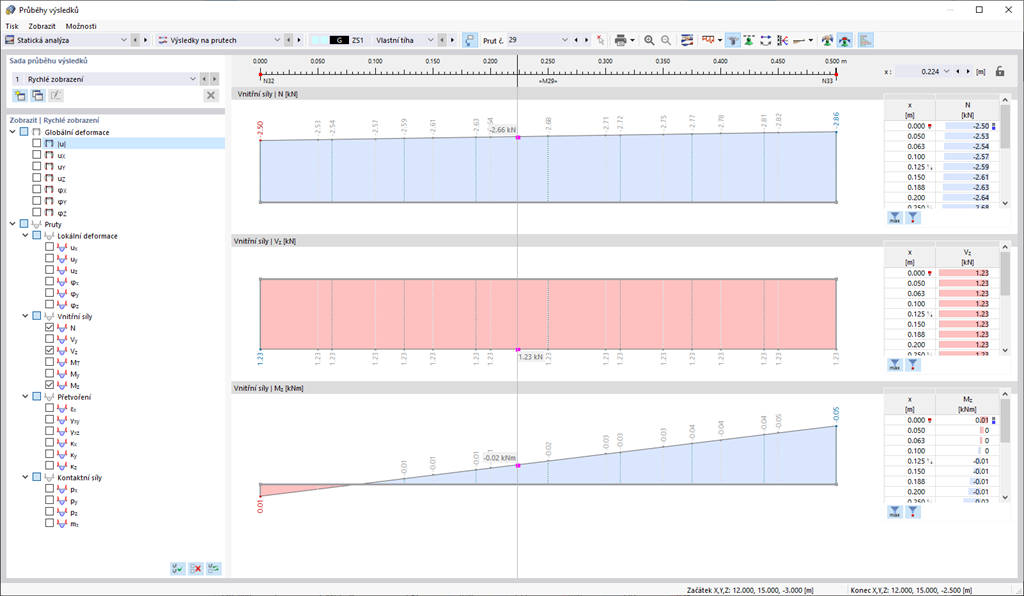
Task: Click the G load case color badge
Action: pyautogui.click(x=339, y=40)
